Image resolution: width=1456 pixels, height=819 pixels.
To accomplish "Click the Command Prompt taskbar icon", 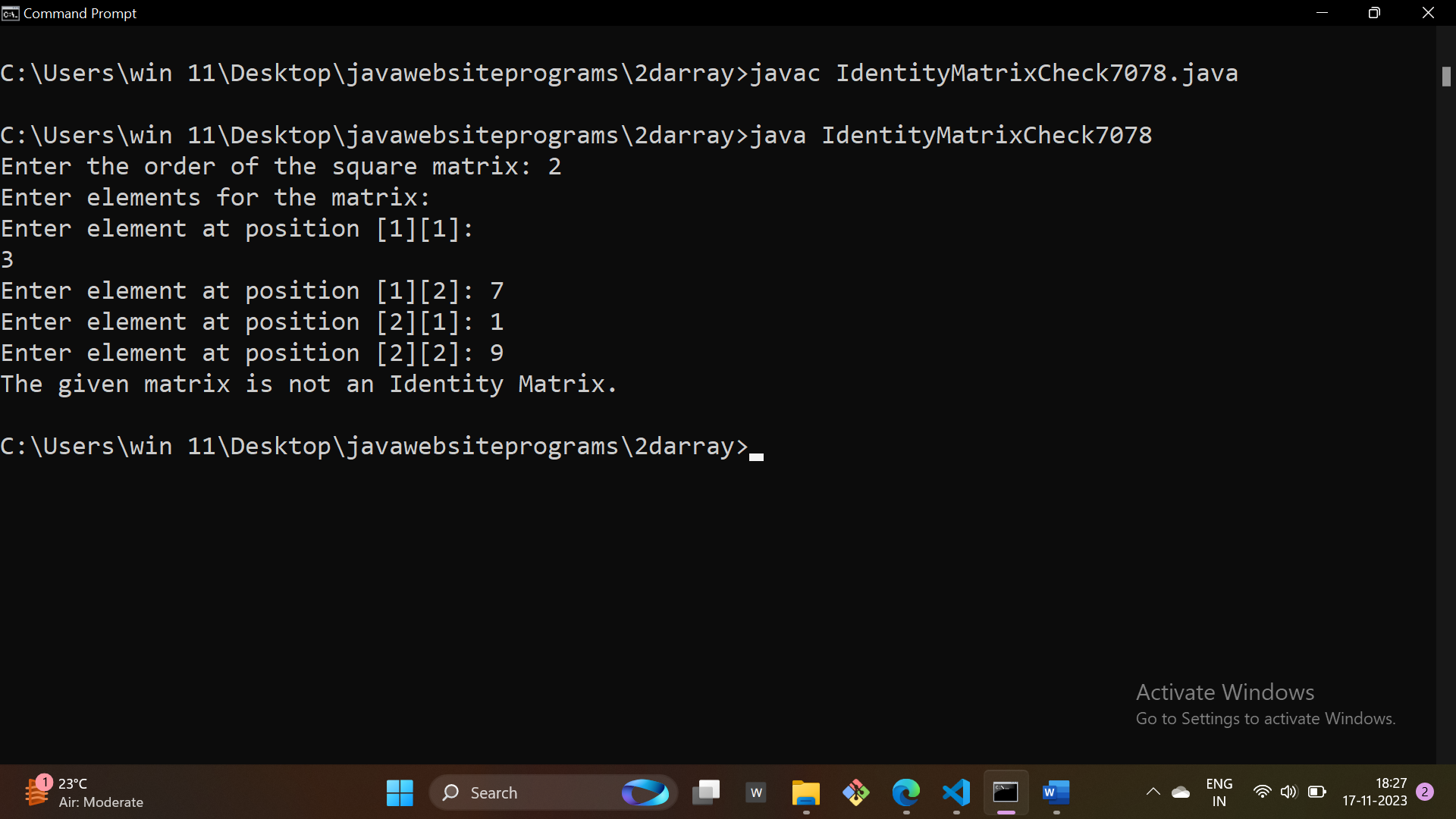I will pos(1006,792).
